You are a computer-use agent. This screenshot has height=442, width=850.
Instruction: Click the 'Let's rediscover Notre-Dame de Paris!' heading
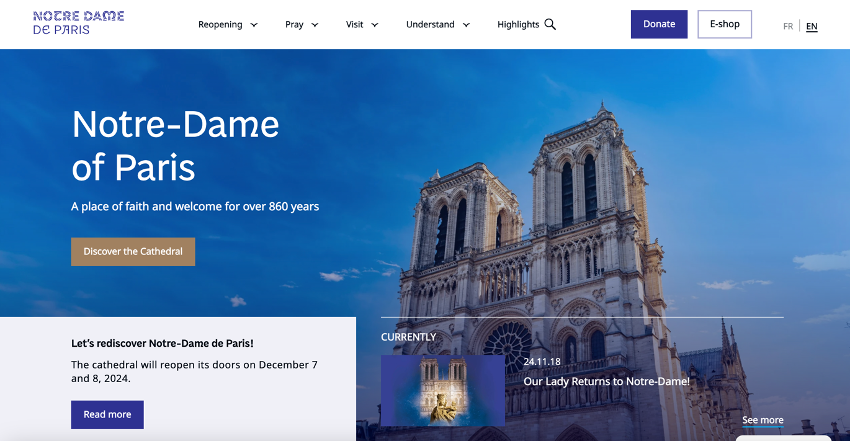162,343
